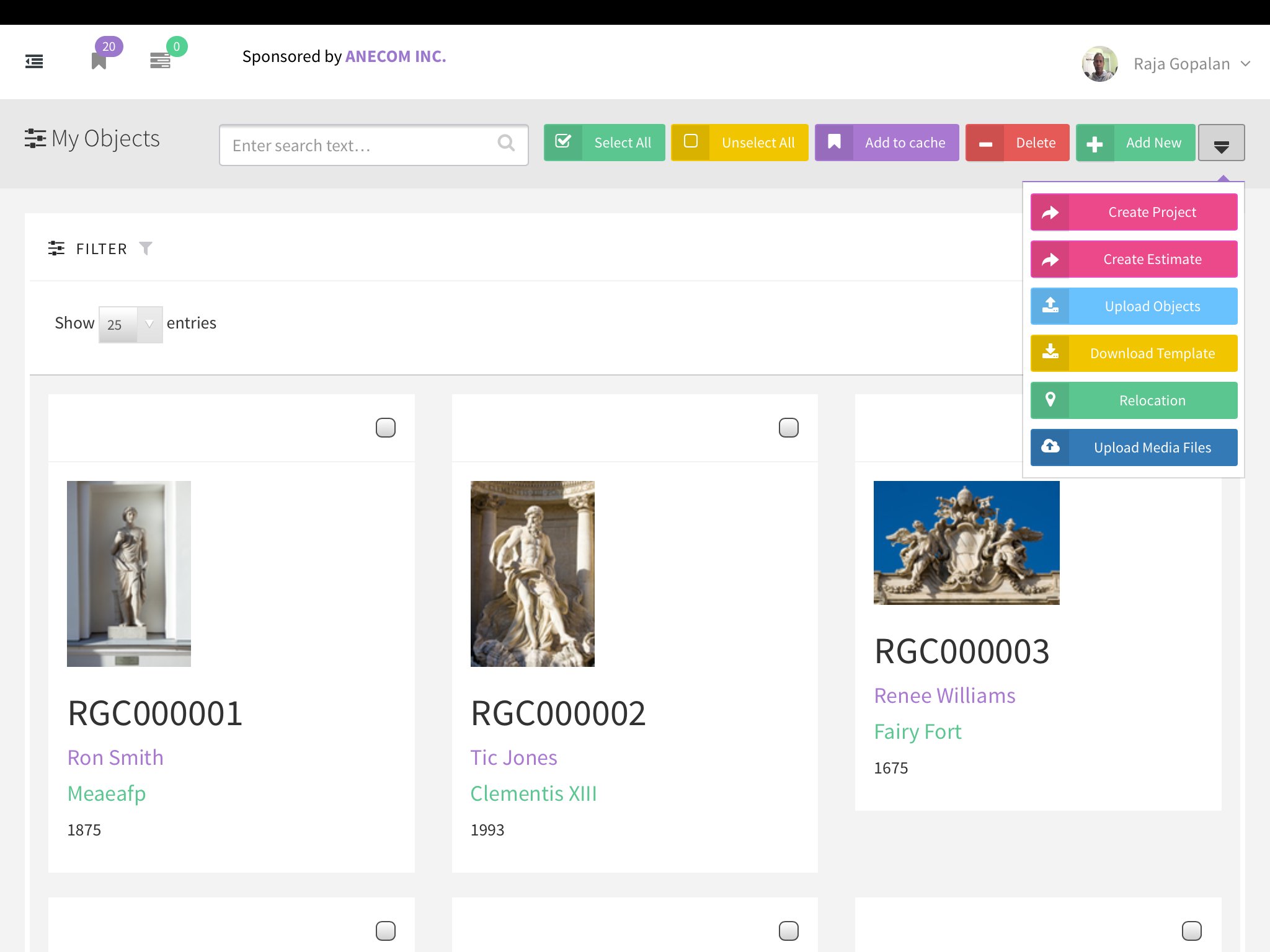Click the Select All button

604,143
